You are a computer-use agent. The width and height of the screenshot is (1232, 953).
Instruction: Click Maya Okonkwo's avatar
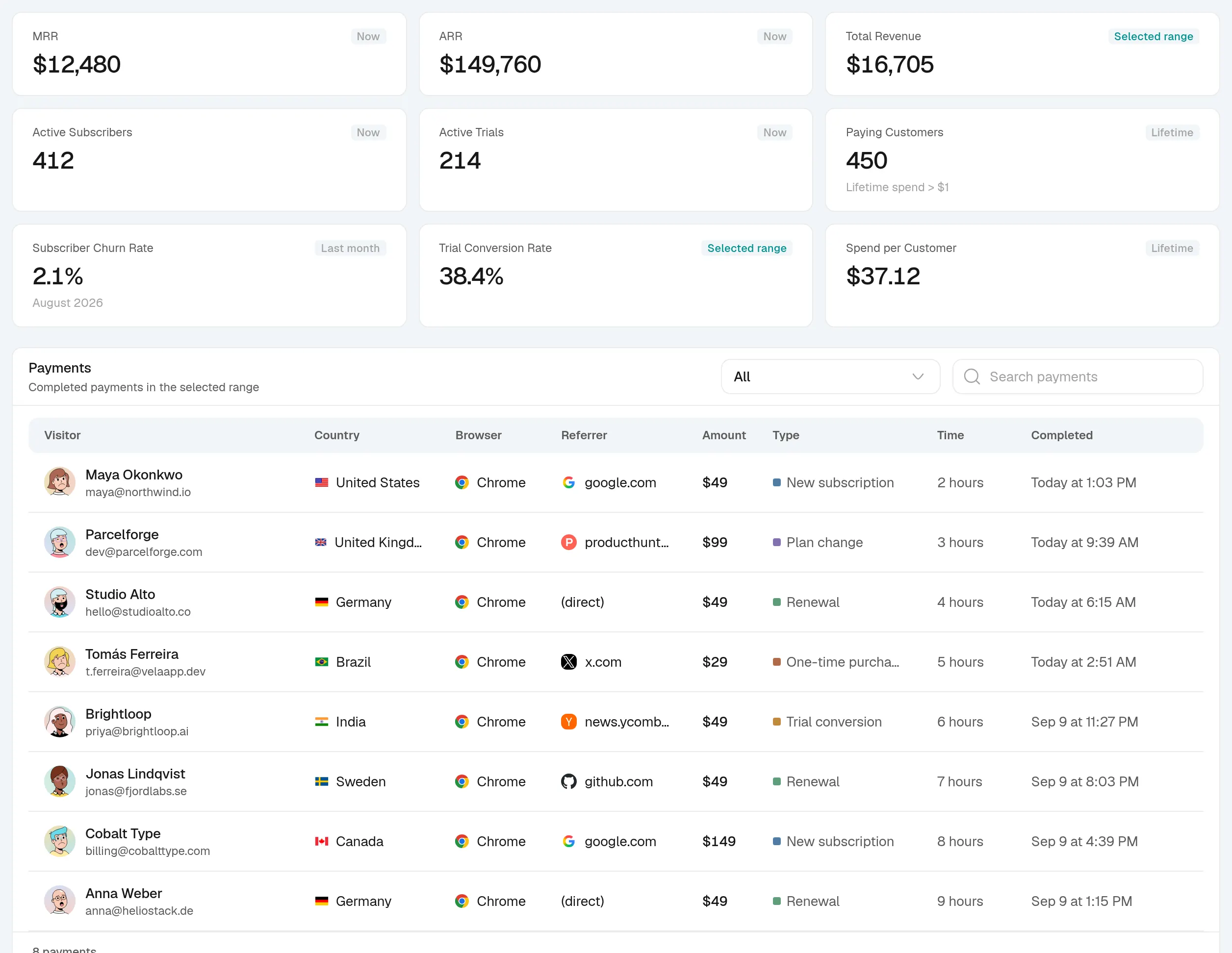coord(60,482)
